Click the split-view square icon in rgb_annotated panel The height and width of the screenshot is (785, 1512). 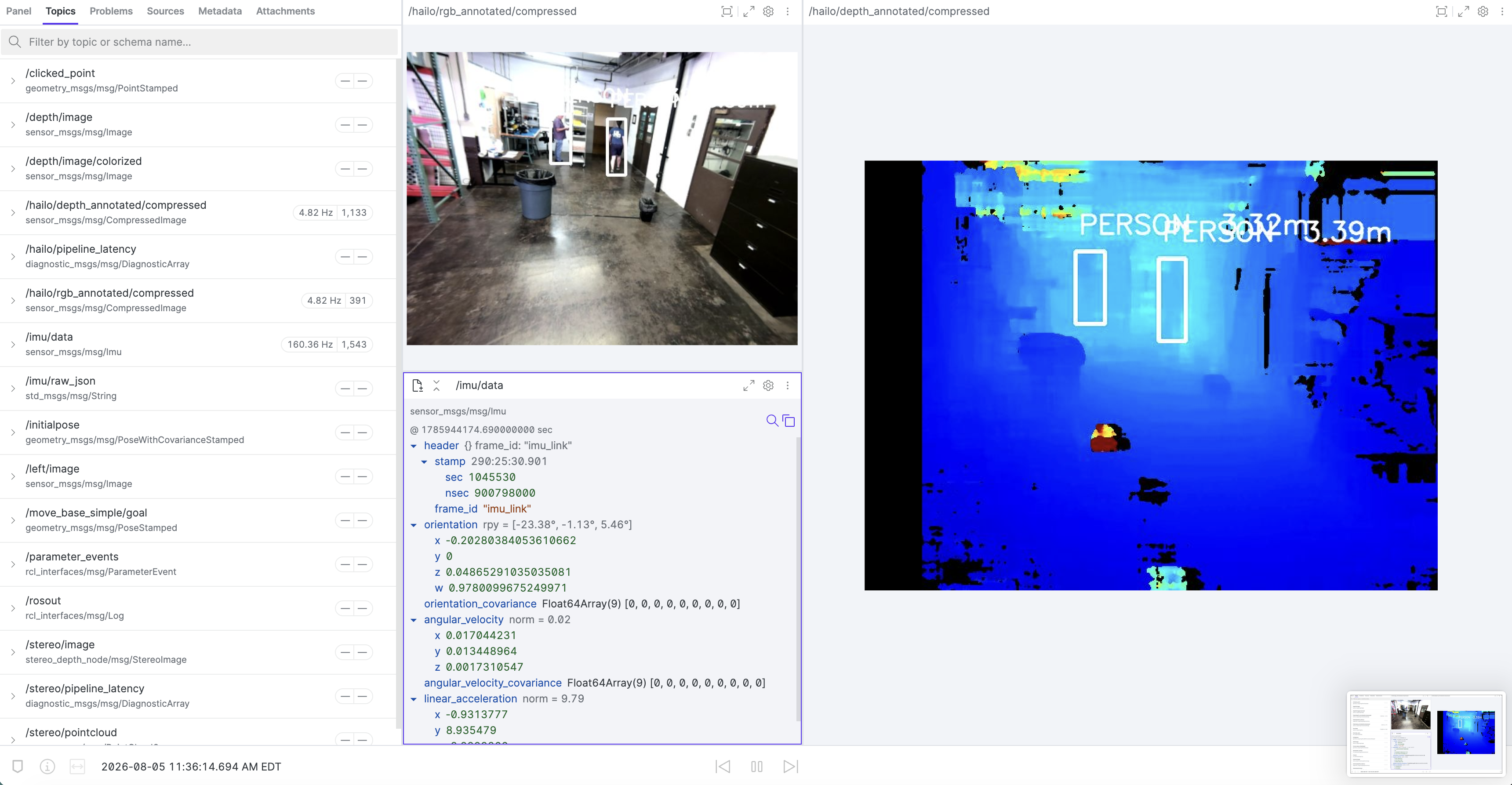727,11
